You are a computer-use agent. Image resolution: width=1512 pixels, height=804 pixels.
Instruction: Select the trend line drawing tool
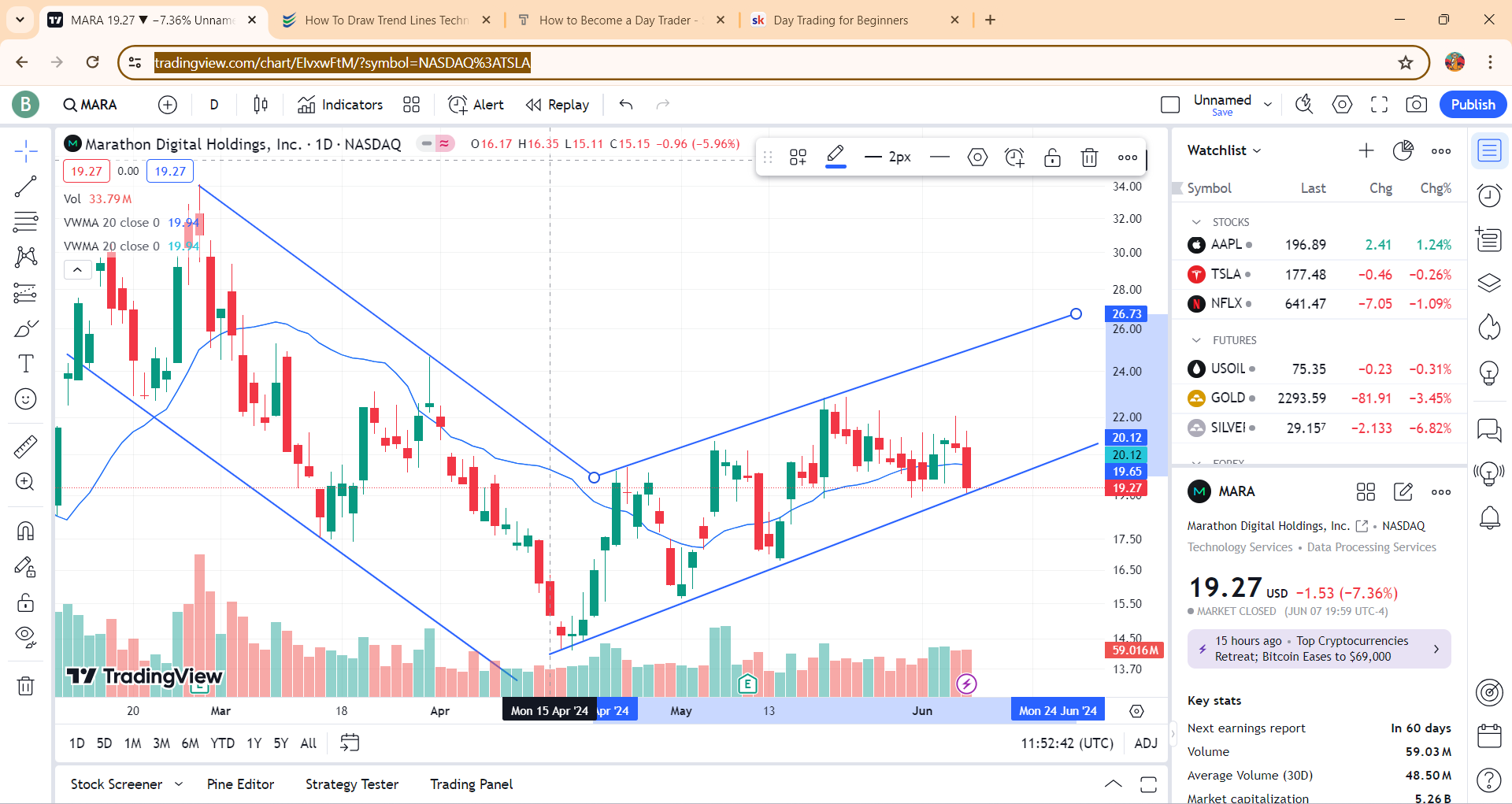pyautogui.click(x=26, y=187)
